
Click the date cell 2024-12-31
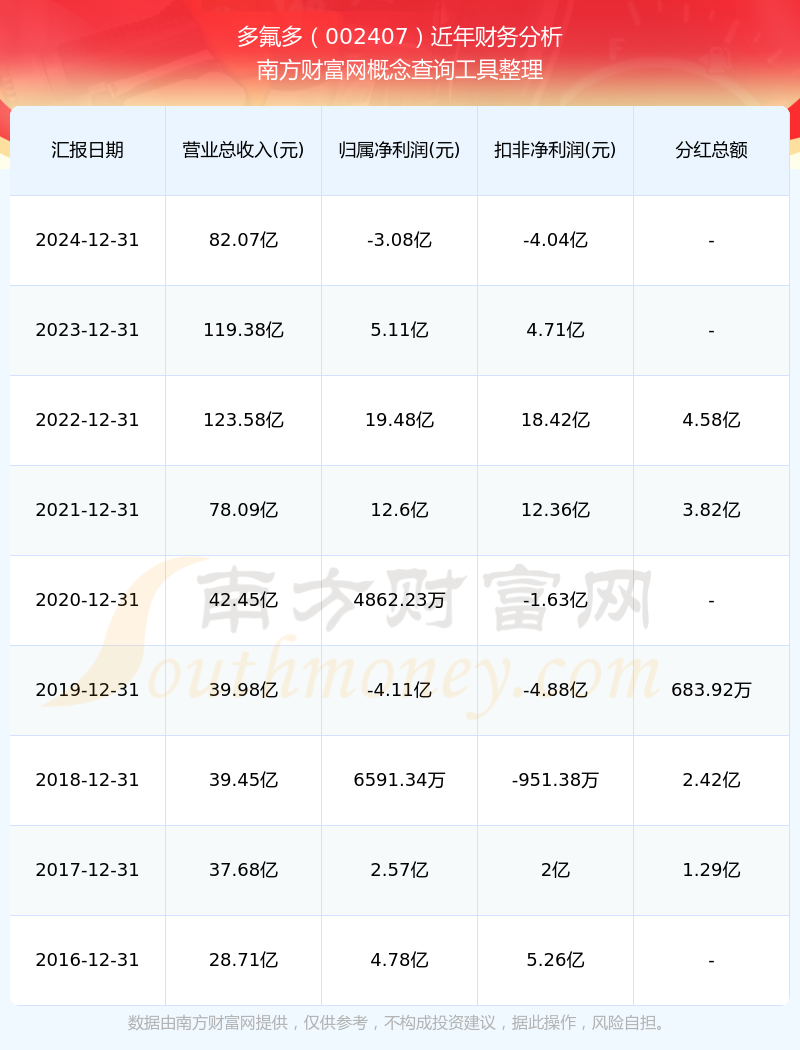[88, 240]
